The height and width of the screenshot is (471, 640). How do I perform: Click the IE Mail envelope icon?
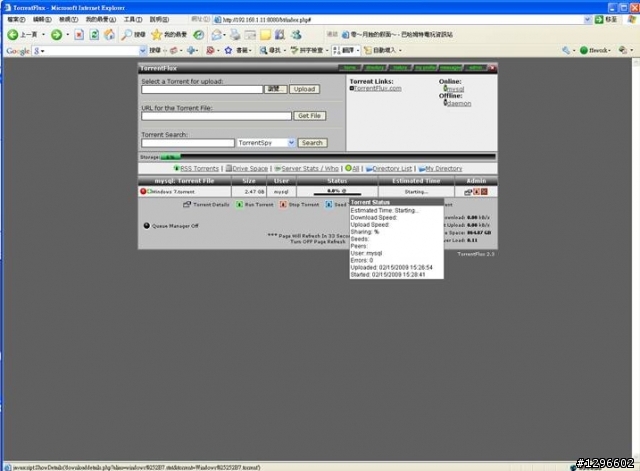[216, 35]
